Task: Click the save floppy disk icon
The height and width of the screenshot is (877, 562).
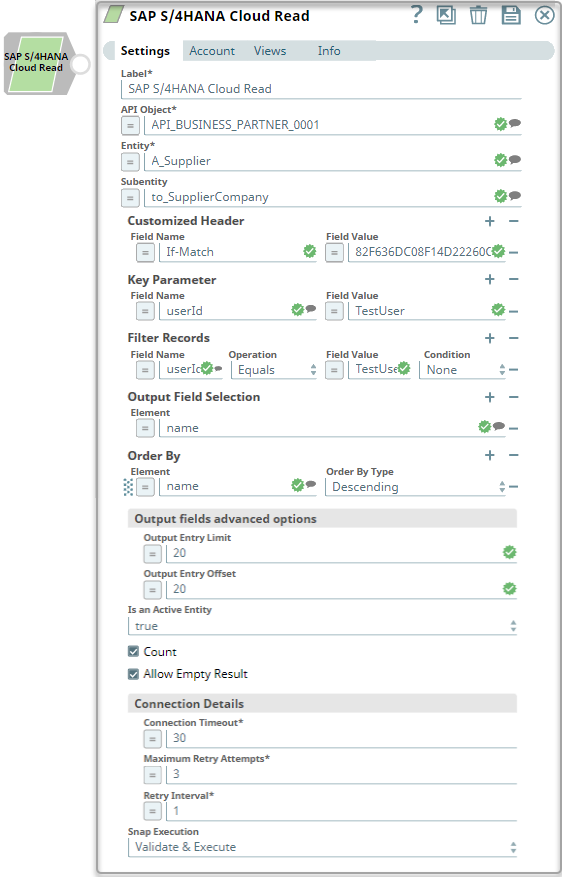Action: (x=511, y=15)
